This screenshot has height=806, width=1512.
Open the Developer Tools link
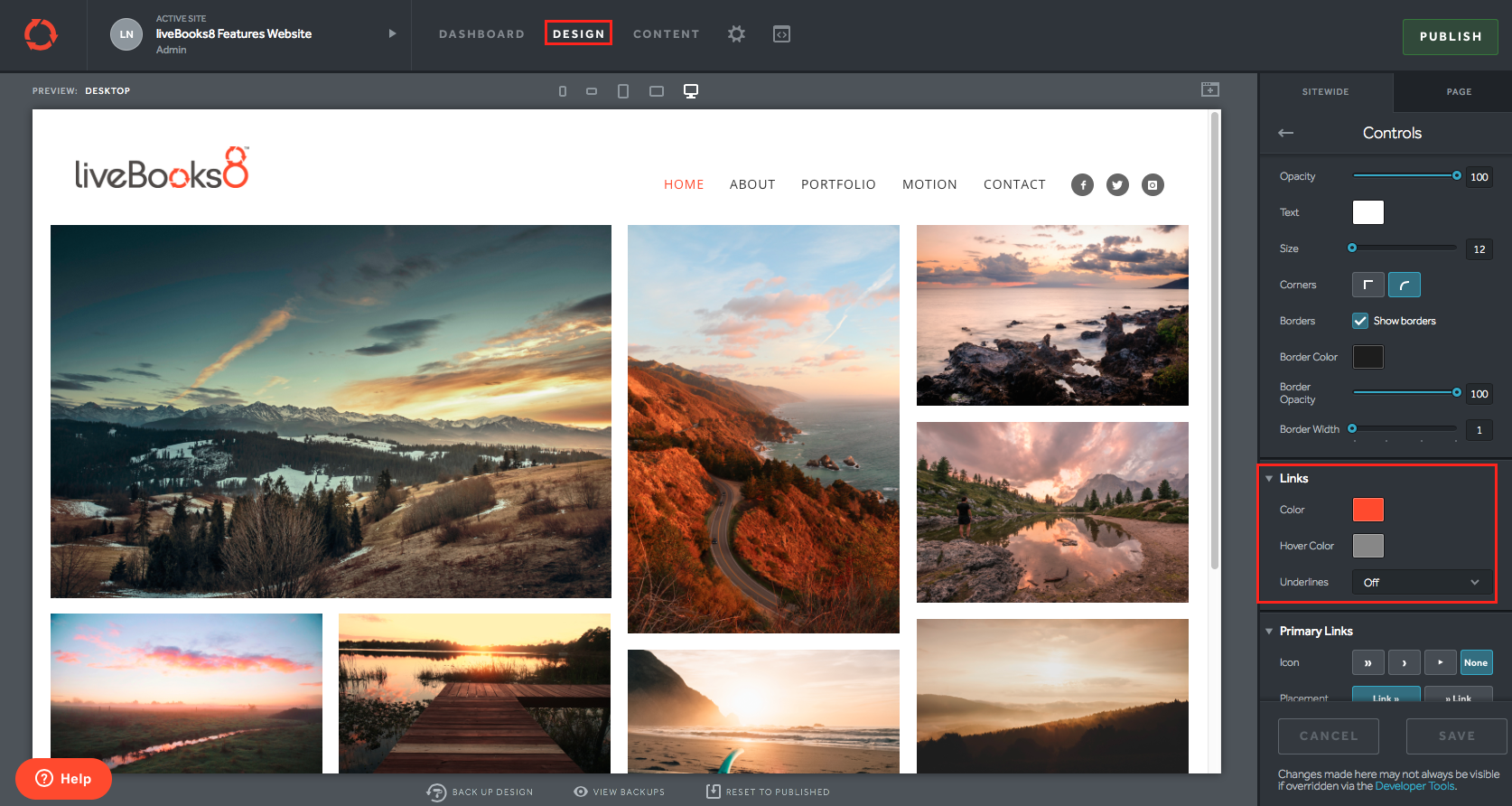(1414, 786)
